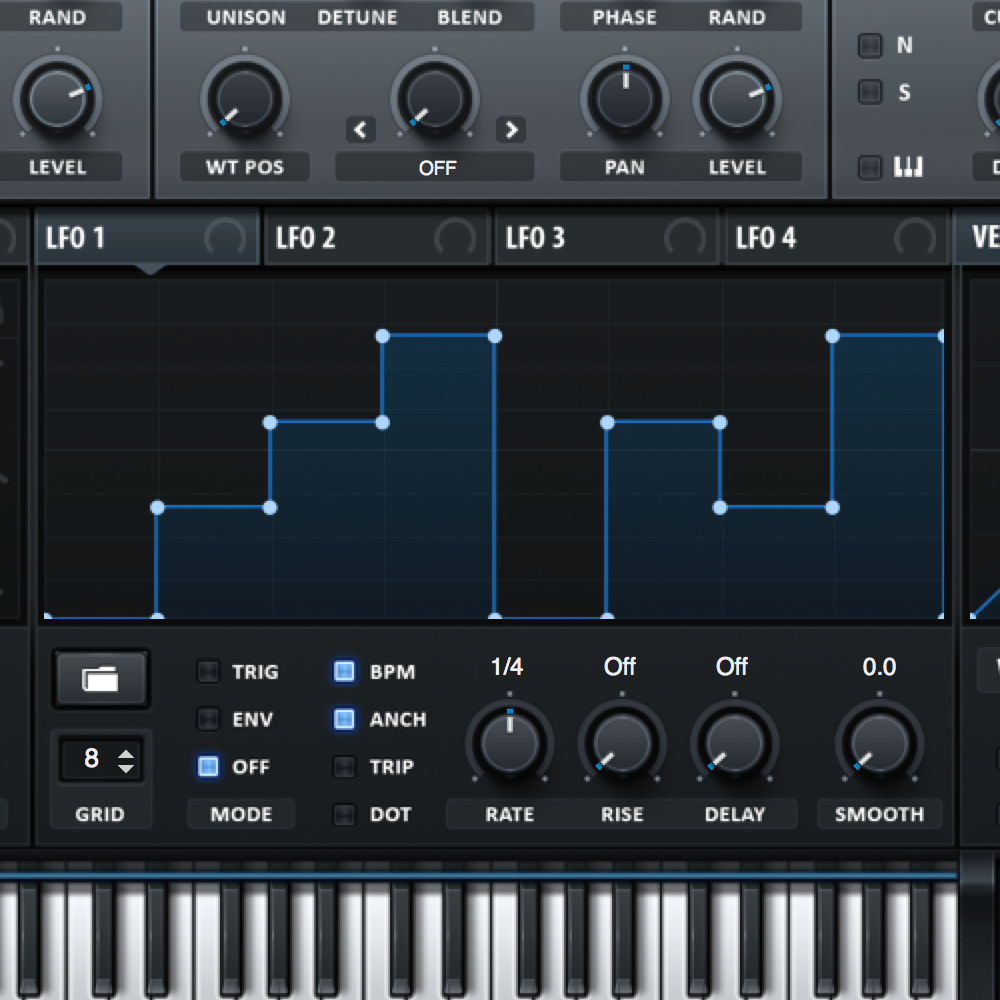
Task: Click the grid value 8 field
Action: (x=91, y=759)
